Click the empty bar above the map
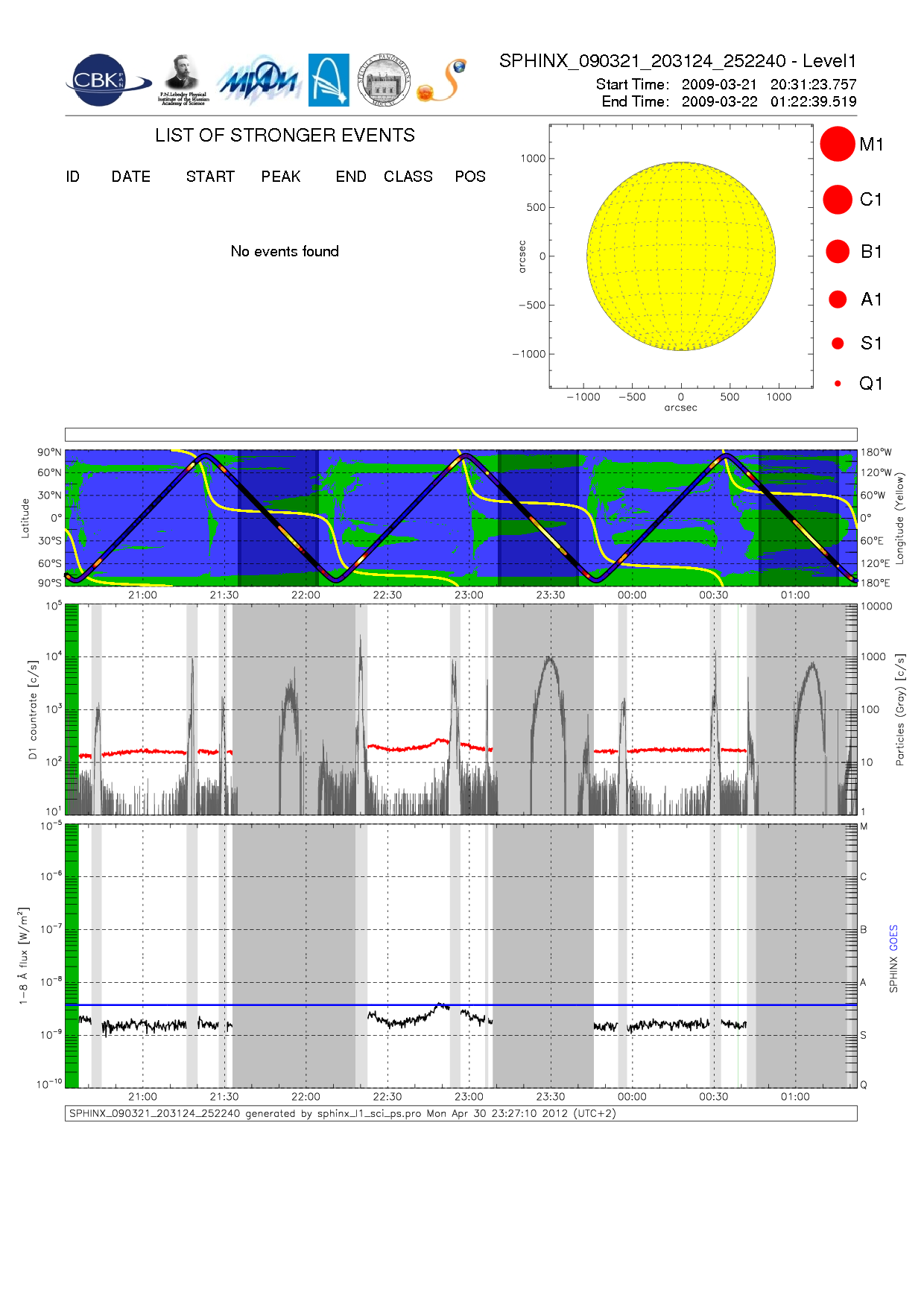This screenshot has width=924, height=1307. (461, 434)
